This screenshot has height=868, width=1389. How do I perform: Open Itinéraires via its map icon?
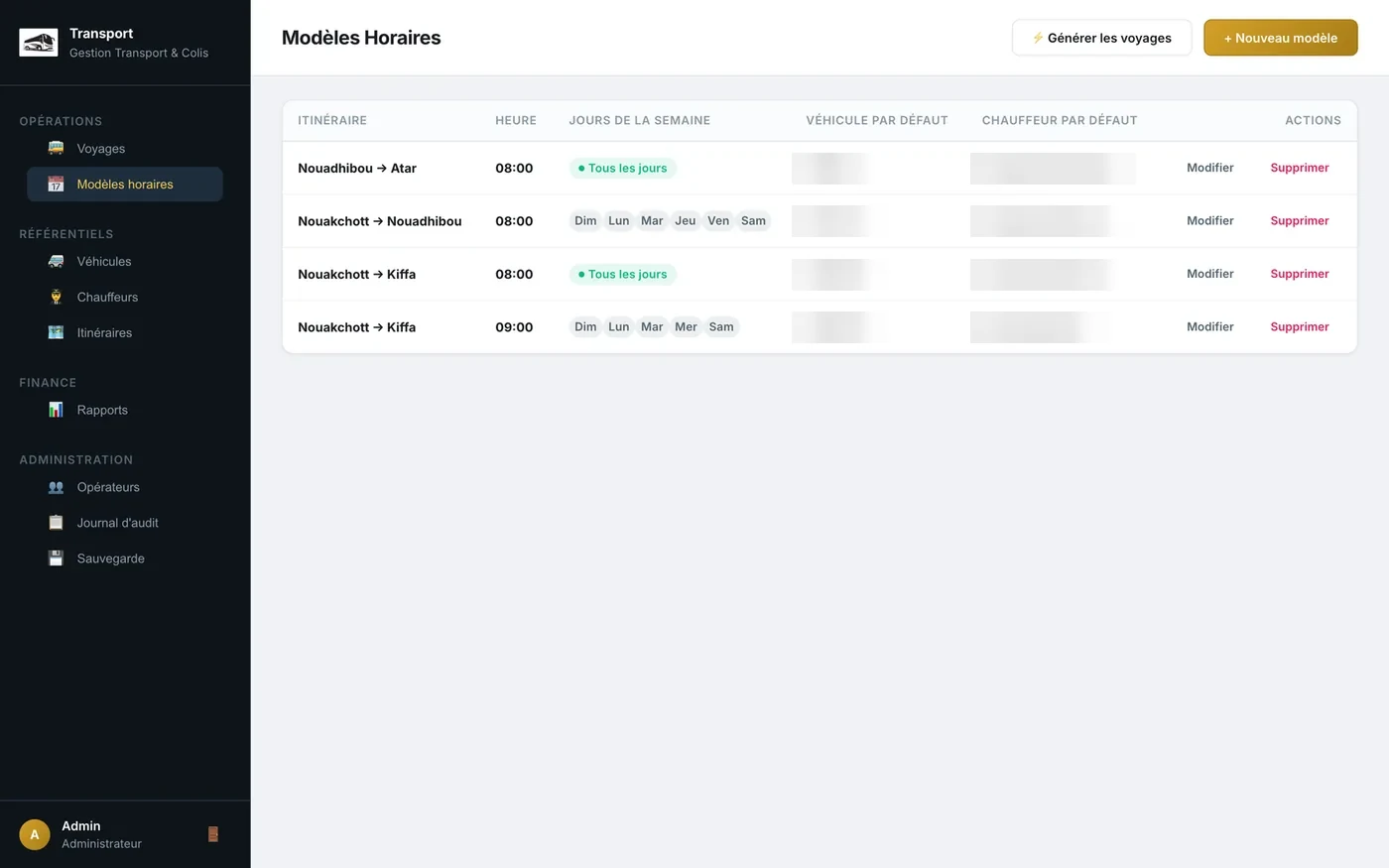(56, 333)
